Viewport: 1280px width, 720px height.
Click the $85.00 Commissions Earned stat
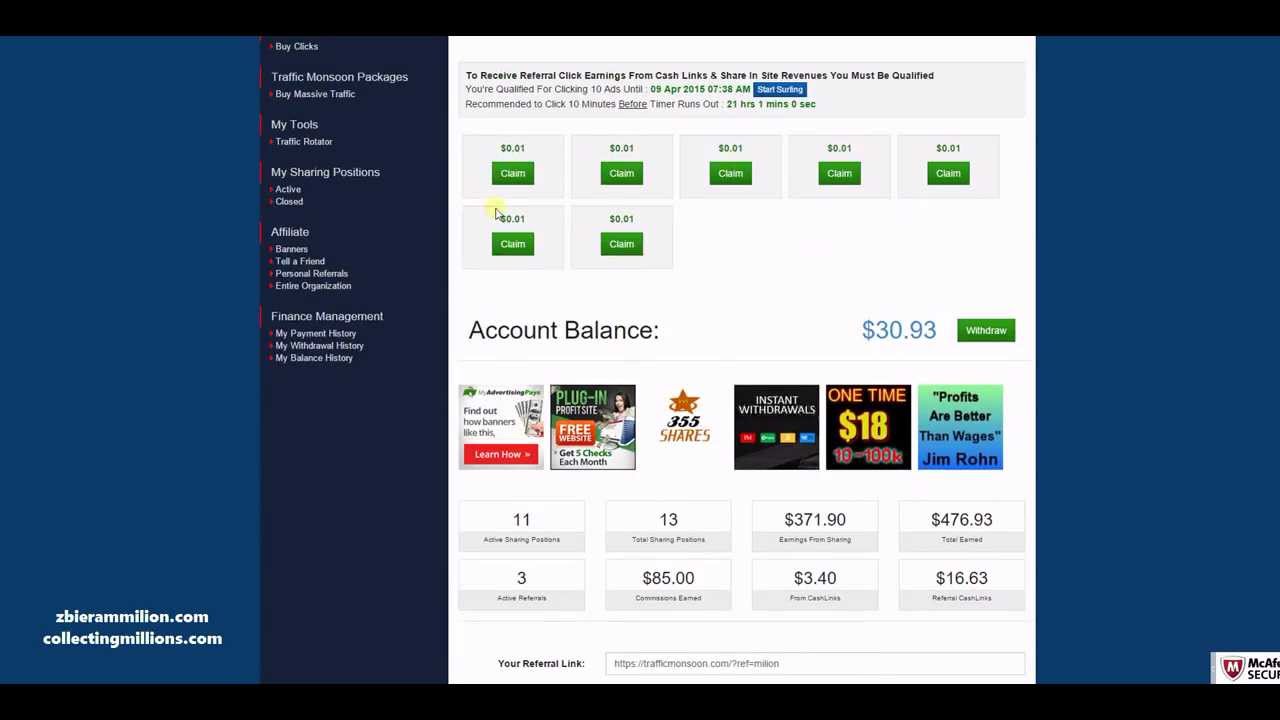[668, 585]
